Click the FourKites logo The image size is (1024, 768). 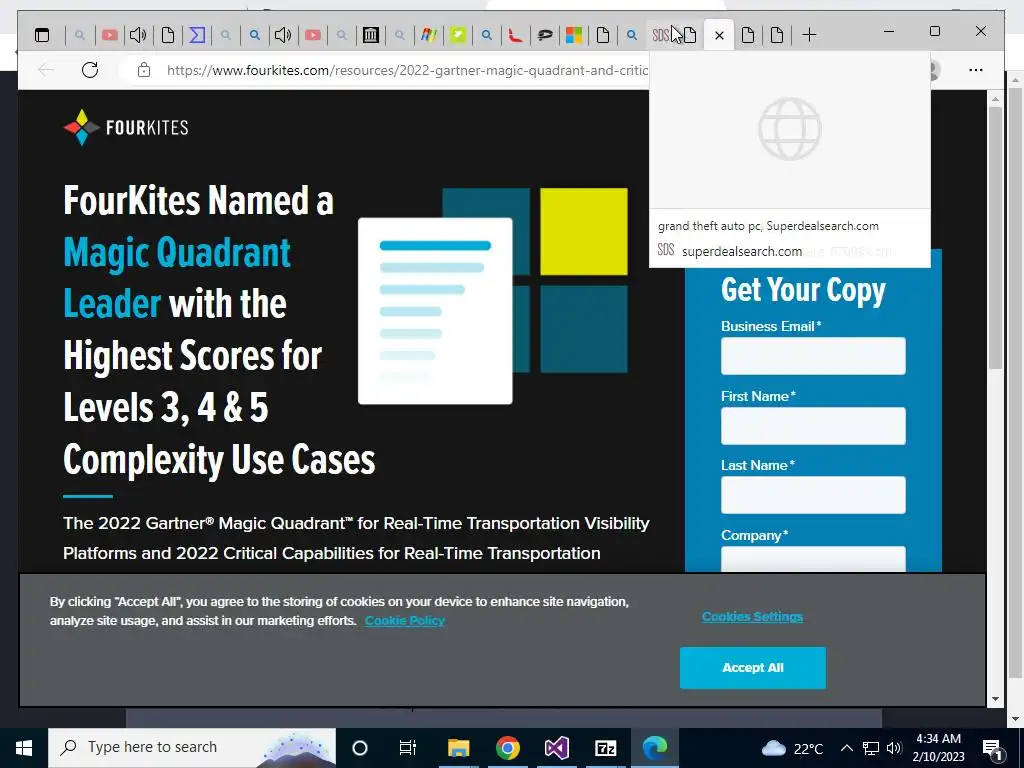(126, 127)
